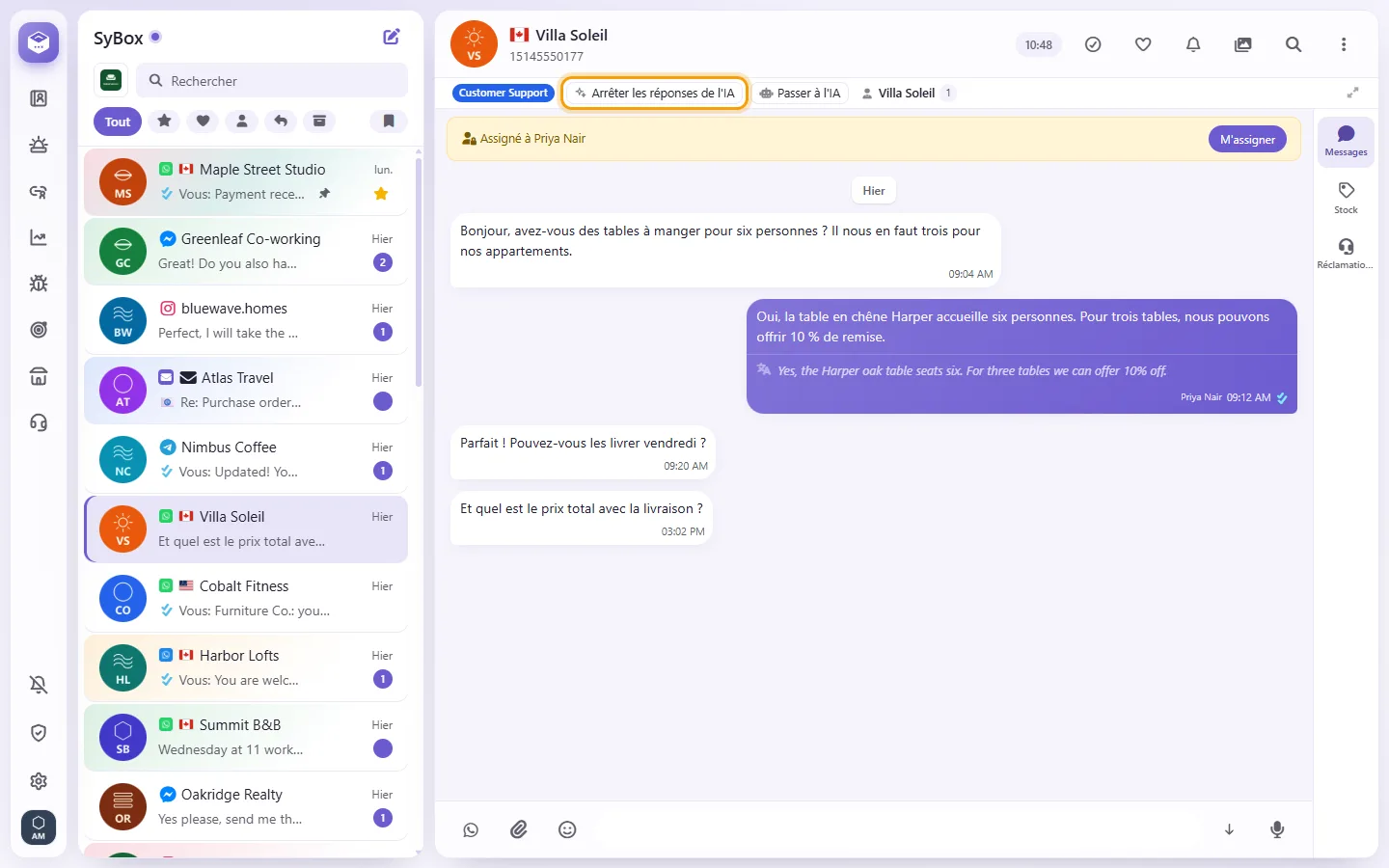Open the shield security icon in sidebar
Image resolution: width=1389 pixels, height=868 pixels.
39,733
